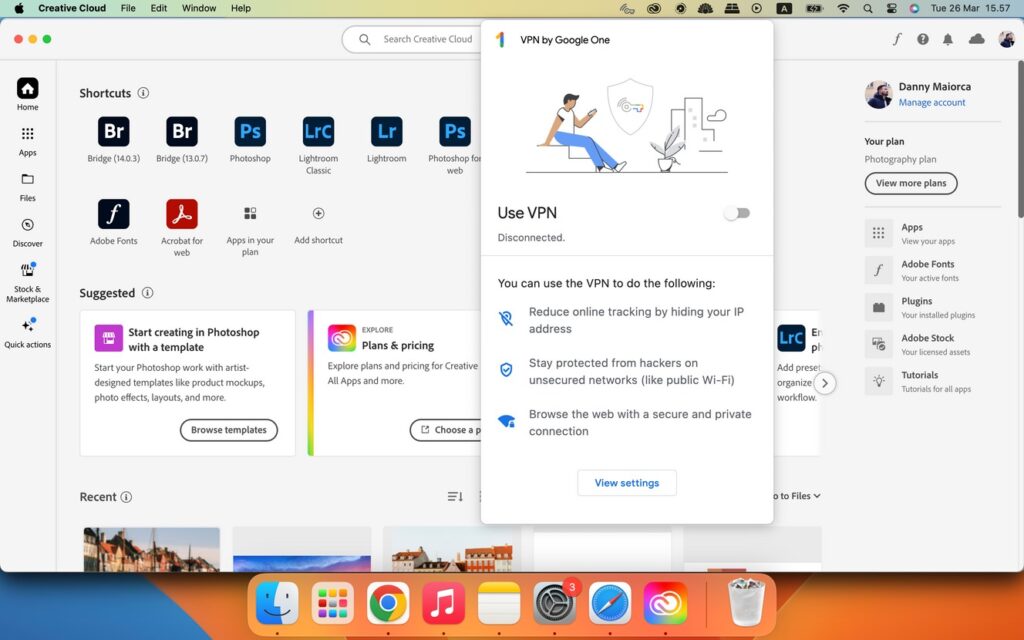This screenshot has width=1024, height=640.
Task: Click Manage account link
Action: click(931, 103)
